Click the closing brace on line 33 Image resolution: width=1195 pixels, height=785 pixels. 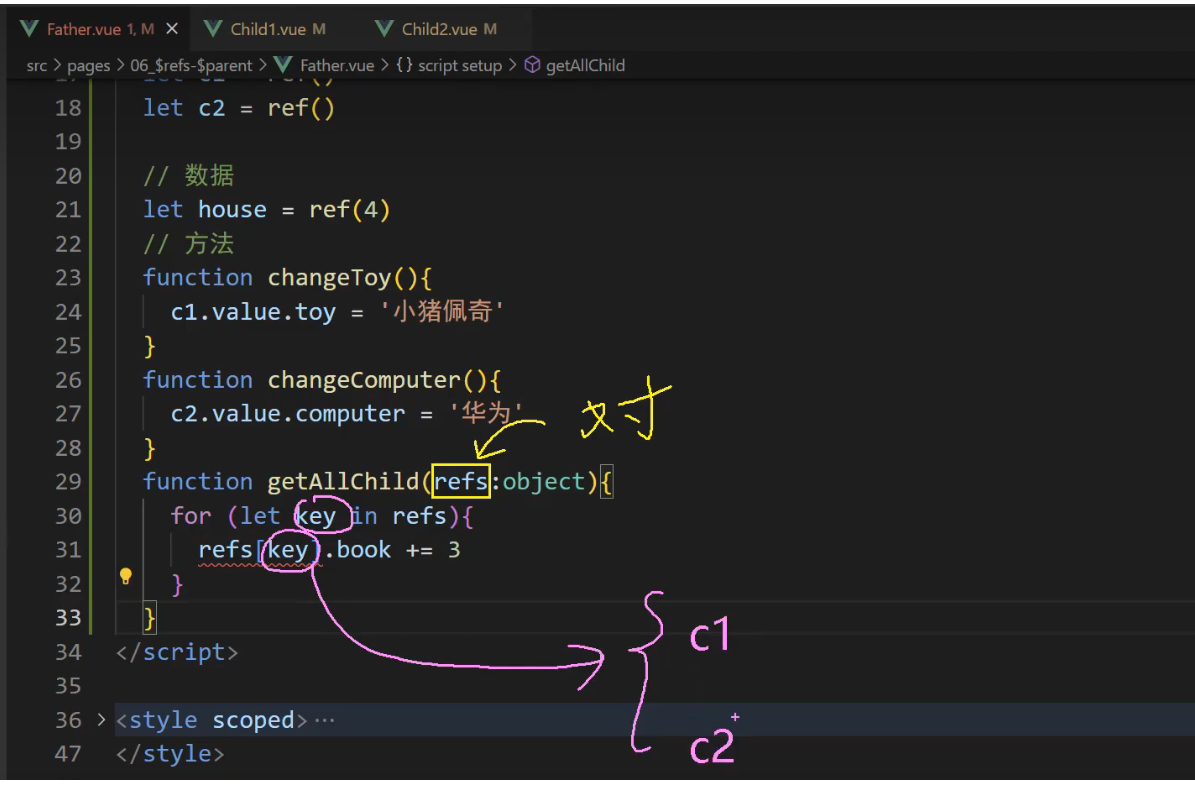pyautogui.click(x=149, y=617)
